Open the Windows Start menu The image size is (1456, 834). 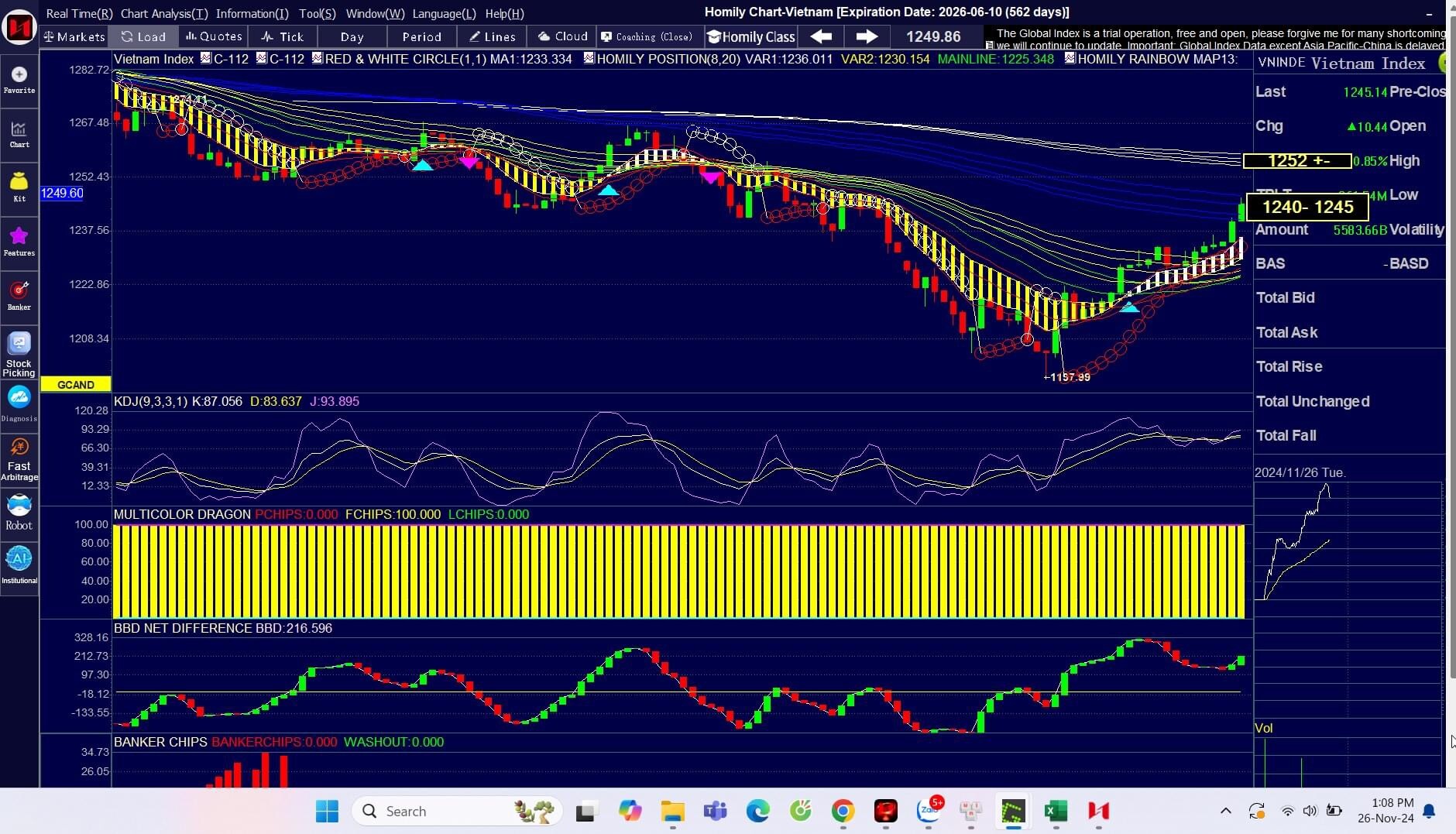pyautogui.click(x=327, y=811)
